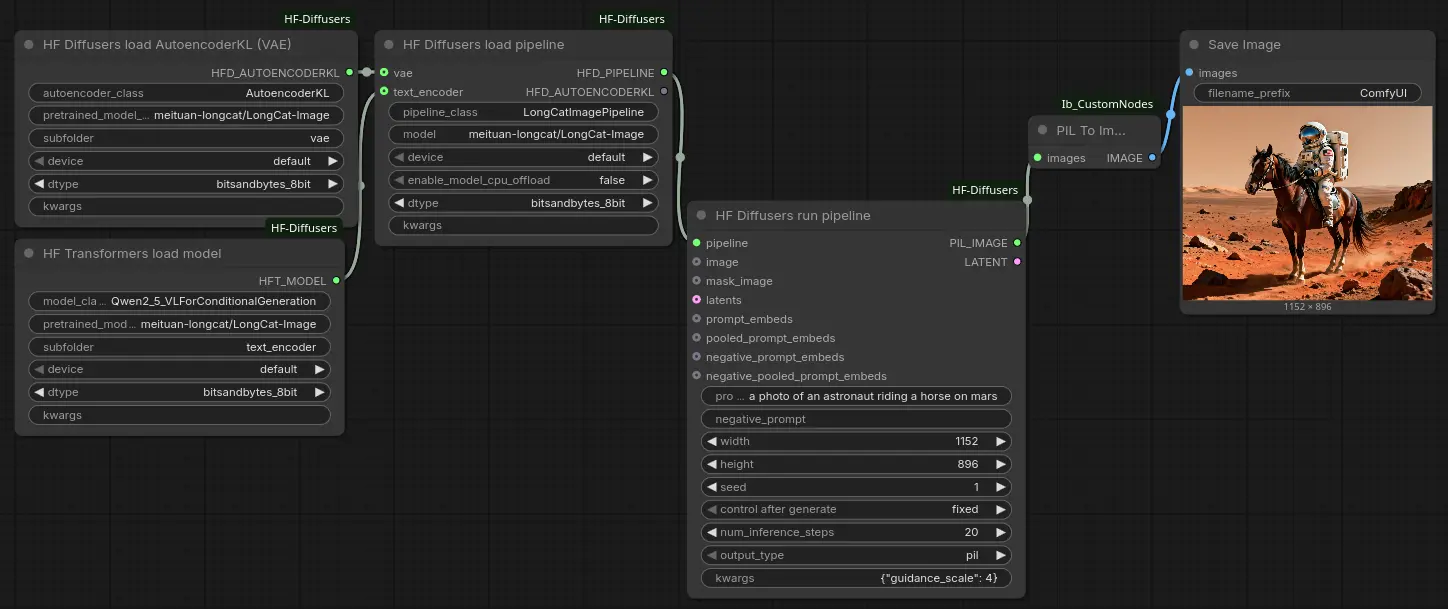Click the text_encoder input port
Screen dimensions: 1448x609
384,92
